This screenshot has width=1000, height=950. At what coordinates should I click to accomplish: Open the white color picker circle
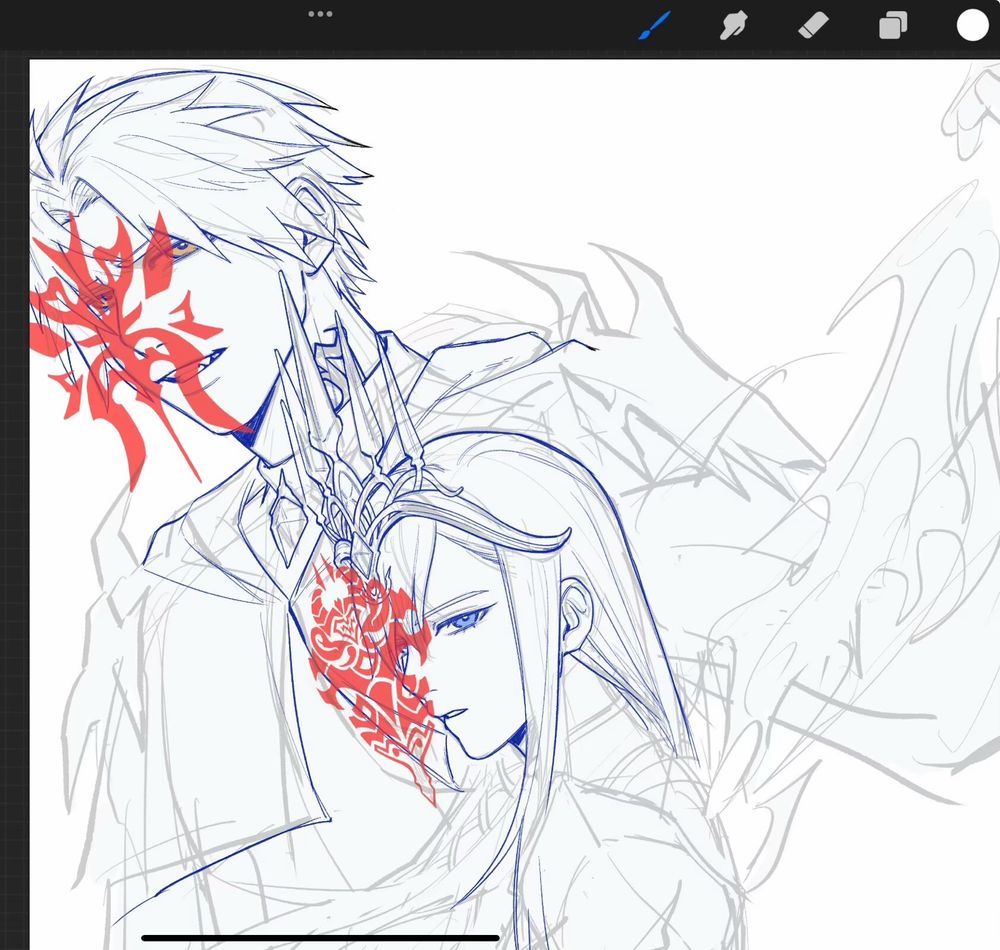click(973, 26)
